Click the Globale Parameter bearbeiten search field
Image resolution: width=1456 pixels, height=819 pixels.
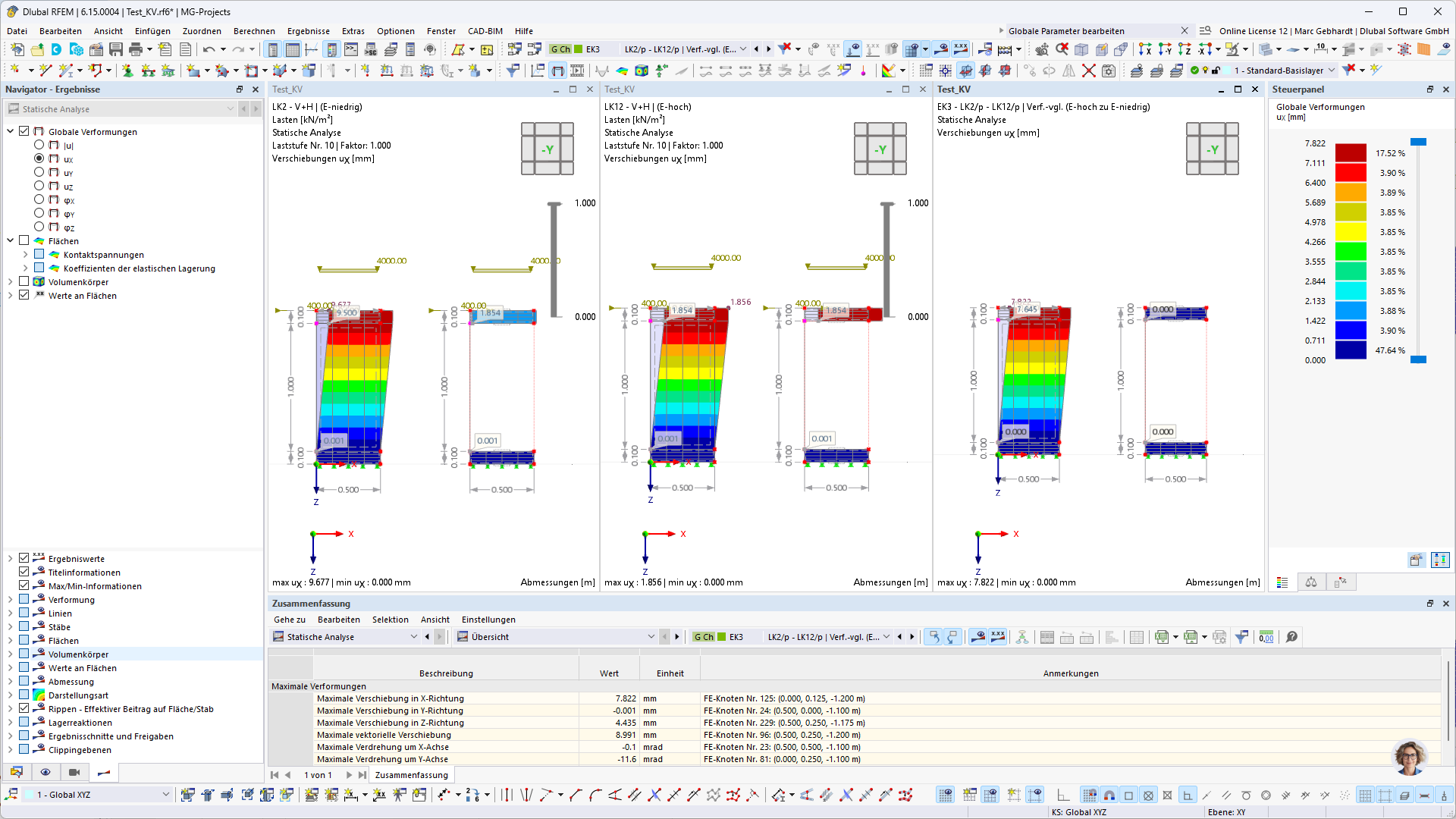pos(1092,31)
